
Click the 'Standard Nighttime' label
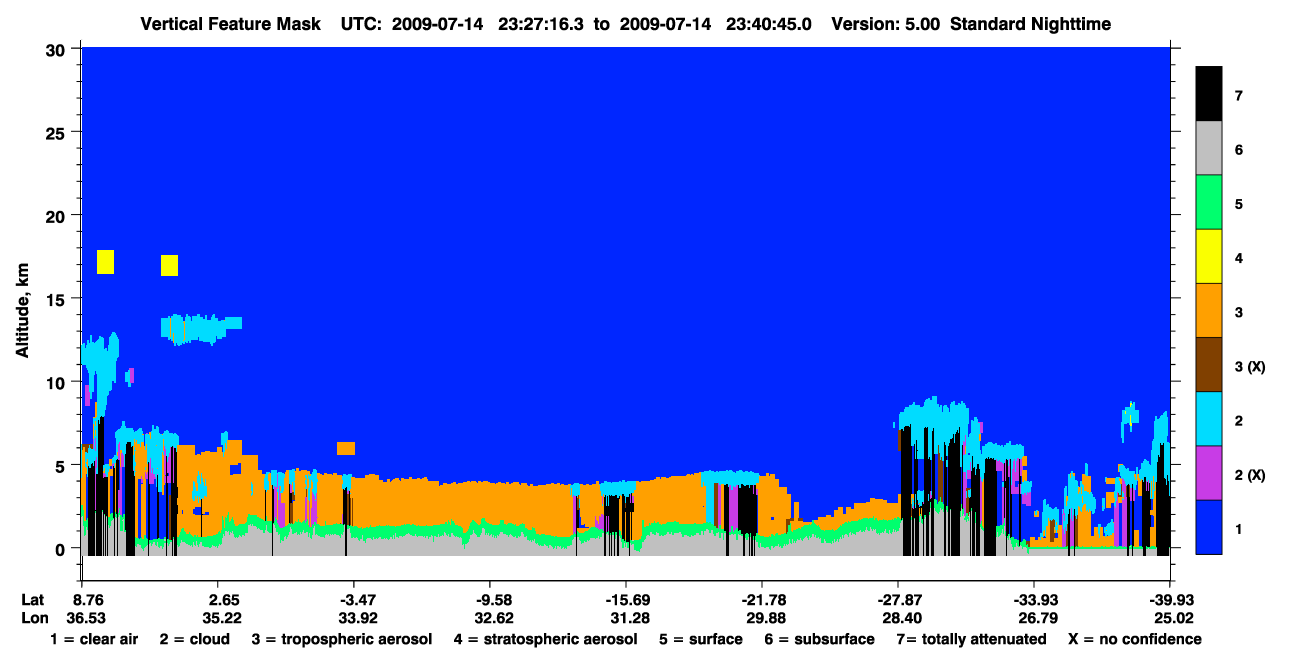click(1029, 23)
